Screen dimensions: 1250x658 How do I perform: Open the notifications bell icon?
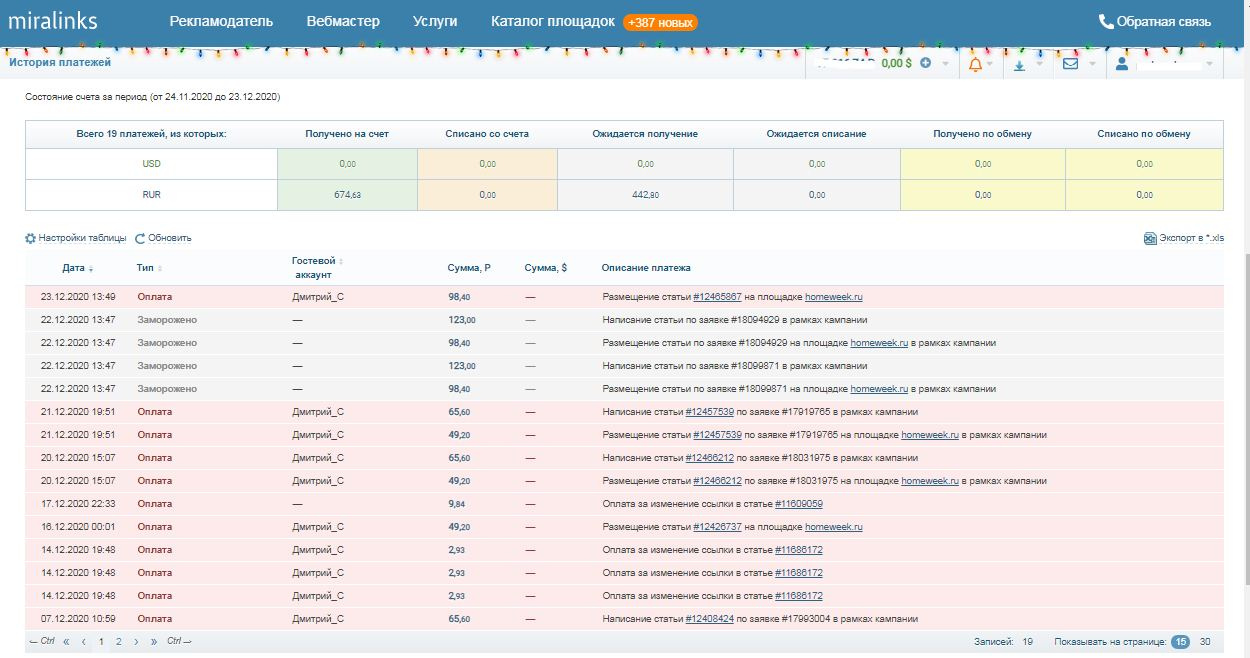[975, 64]
